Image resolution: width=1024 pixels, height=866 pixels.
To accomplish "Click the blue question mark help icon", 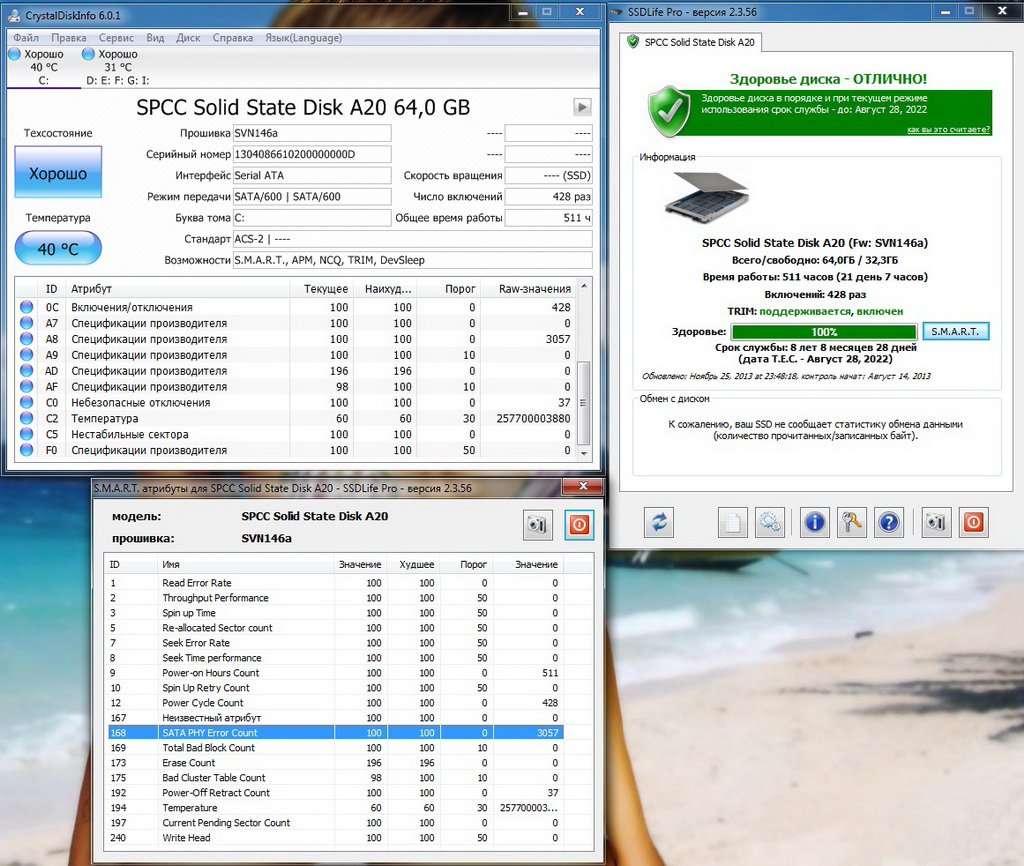I will pos(889,522).
